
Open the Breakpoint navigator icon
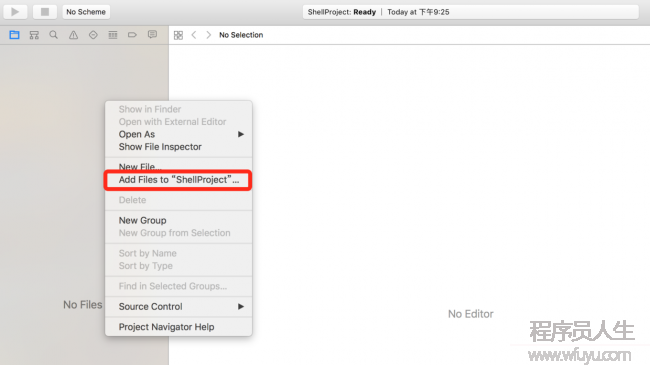[x=132, y=35]
